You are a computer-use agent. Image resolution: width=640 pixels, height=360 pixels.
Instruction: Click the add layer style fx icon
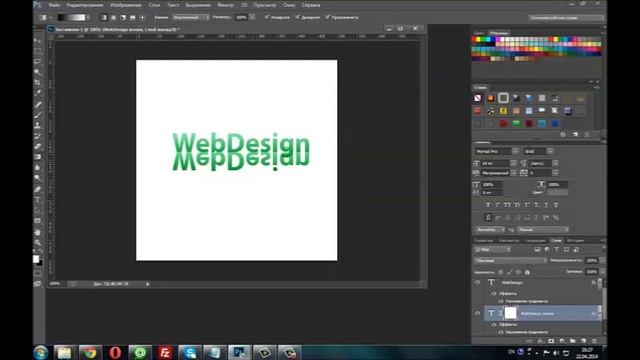click(540, 341)
